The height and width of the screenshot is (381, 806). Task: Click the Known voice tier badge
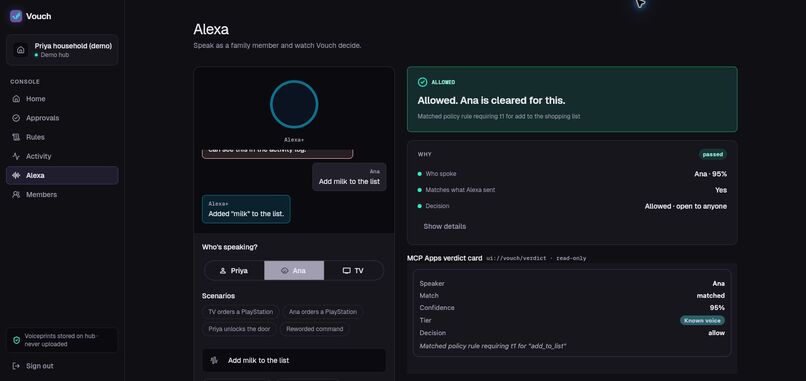pyautogui.click(x=702, y=320)
